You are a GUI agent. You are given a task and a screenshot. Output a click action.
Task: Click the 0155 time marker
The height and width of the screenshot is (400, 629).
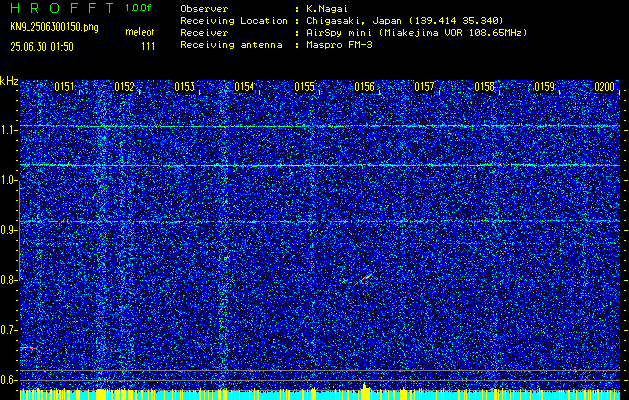click(x=304, y=87)
